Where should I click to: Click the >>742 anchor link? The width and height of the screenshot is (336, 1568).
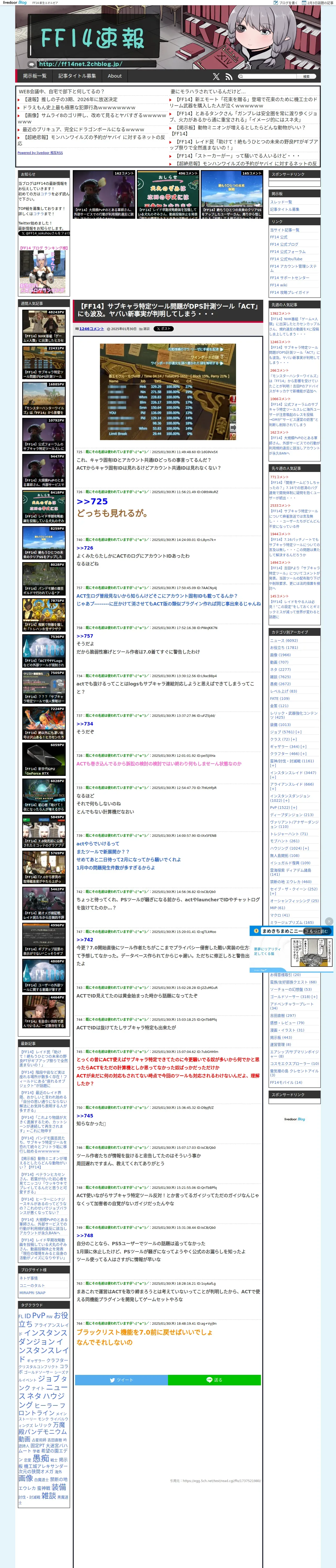point(85,940)
